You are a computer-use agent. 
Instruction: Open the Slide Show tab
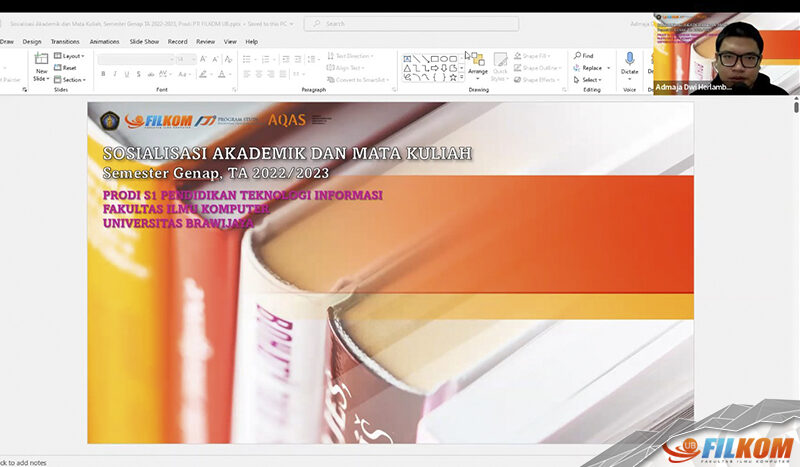tap(145, 42)
